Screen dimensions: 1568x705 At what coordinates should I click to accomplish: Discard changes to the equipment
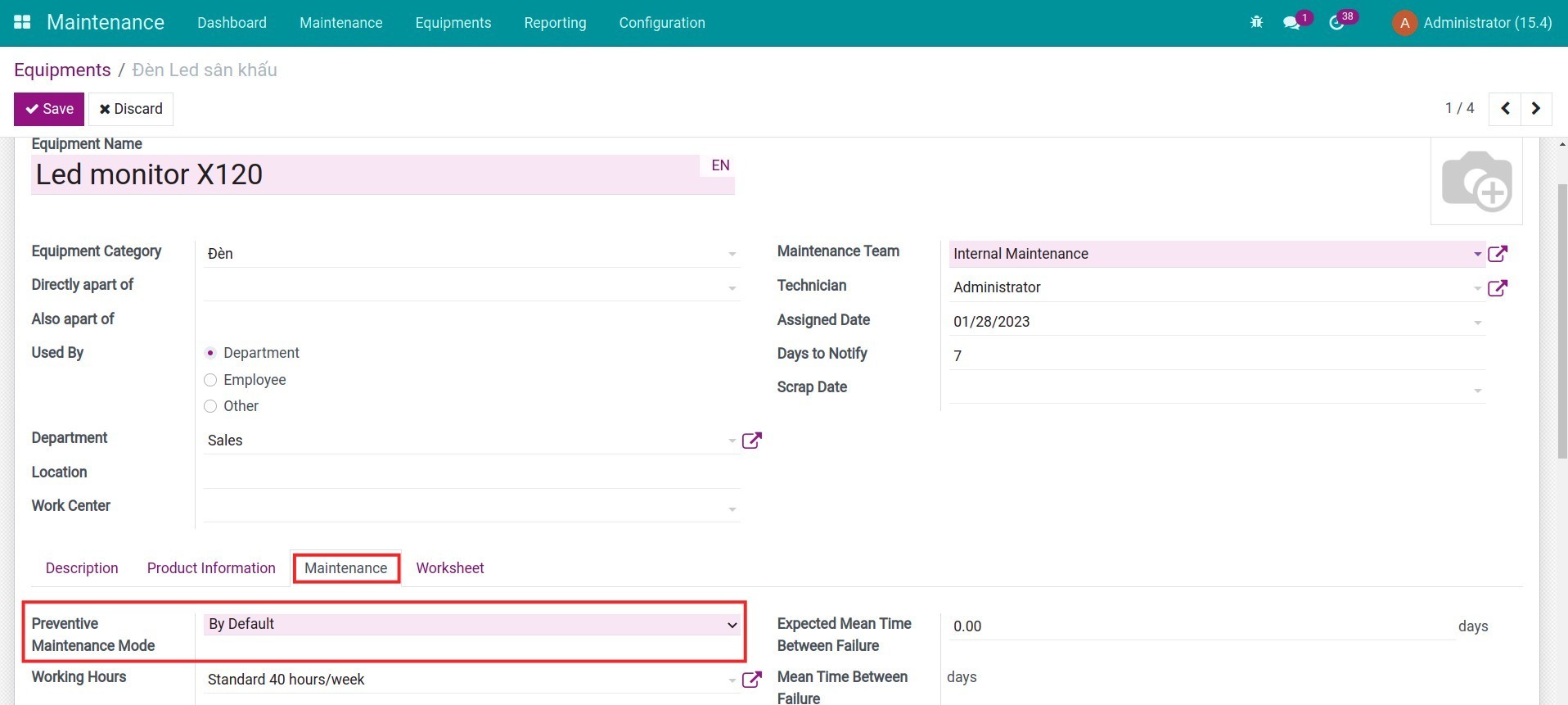coord(131,109)
